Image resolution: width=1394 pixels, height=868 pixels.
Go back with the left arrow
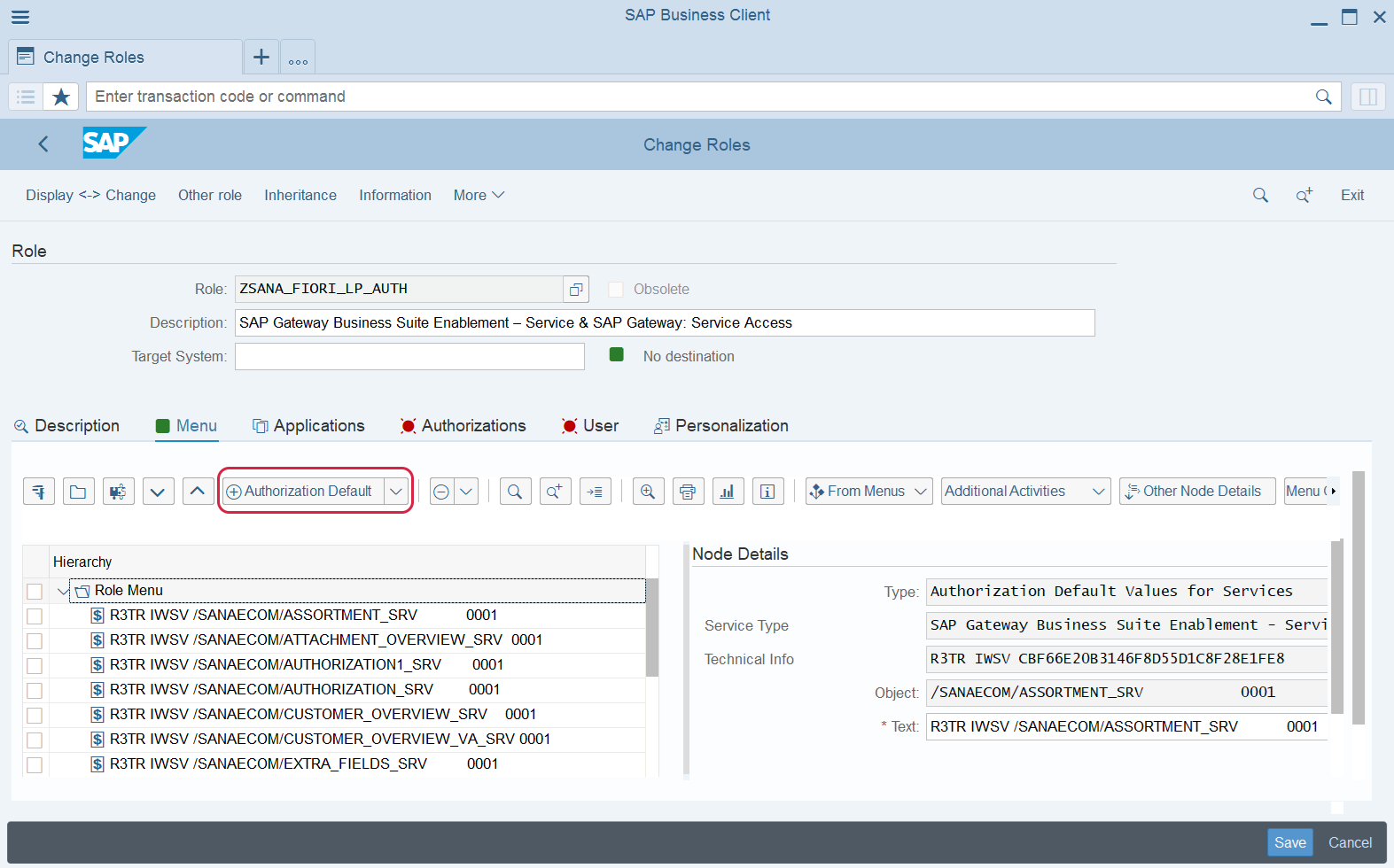tap(43, 143)
